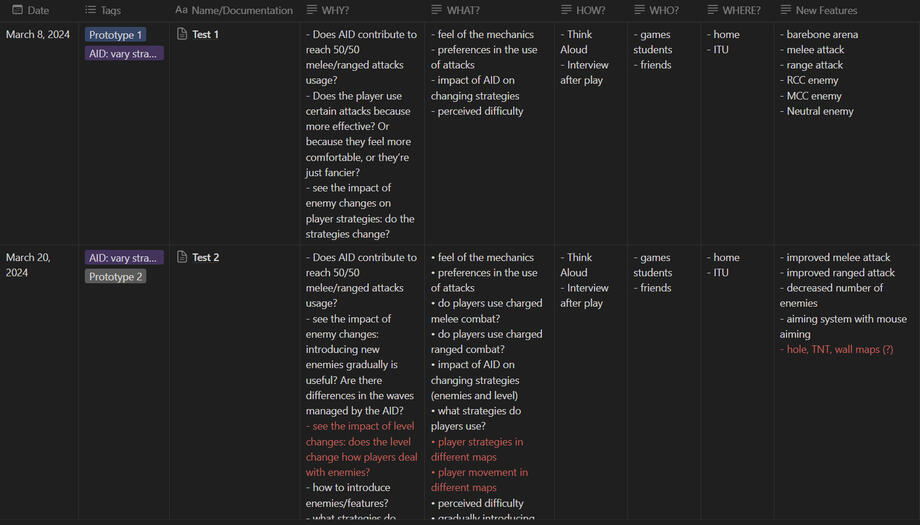Click the page icon next to Test 2
The image size is (920, 525).
[x=182, y=257]
